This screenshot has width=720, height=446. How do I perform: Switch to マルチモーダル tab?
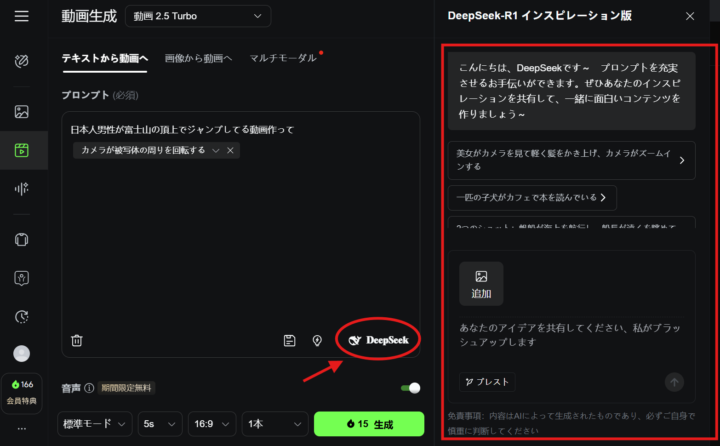(283, 58)
